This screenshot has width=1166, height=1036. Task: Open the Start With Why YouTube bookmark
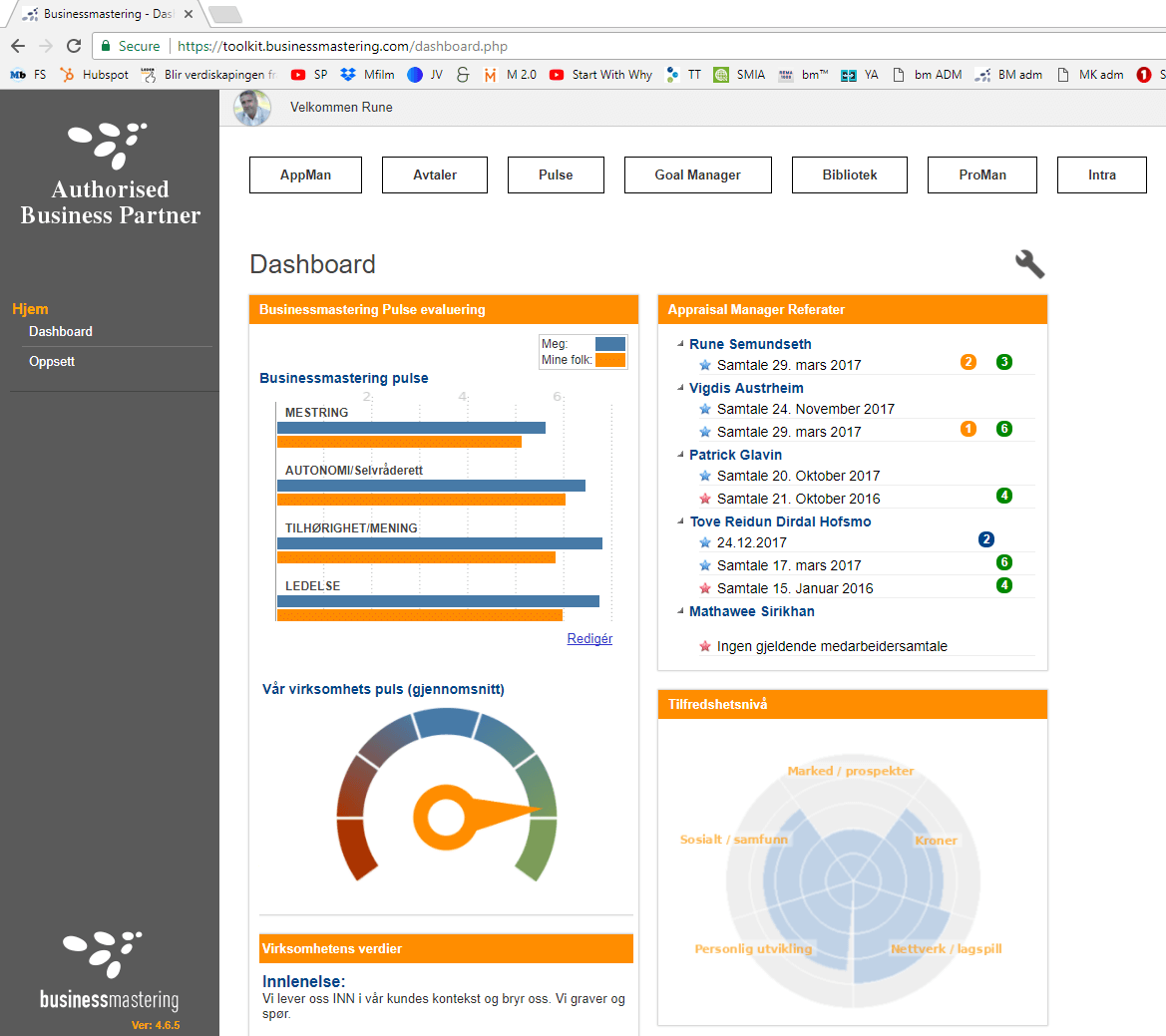click(x=600, y=75)
